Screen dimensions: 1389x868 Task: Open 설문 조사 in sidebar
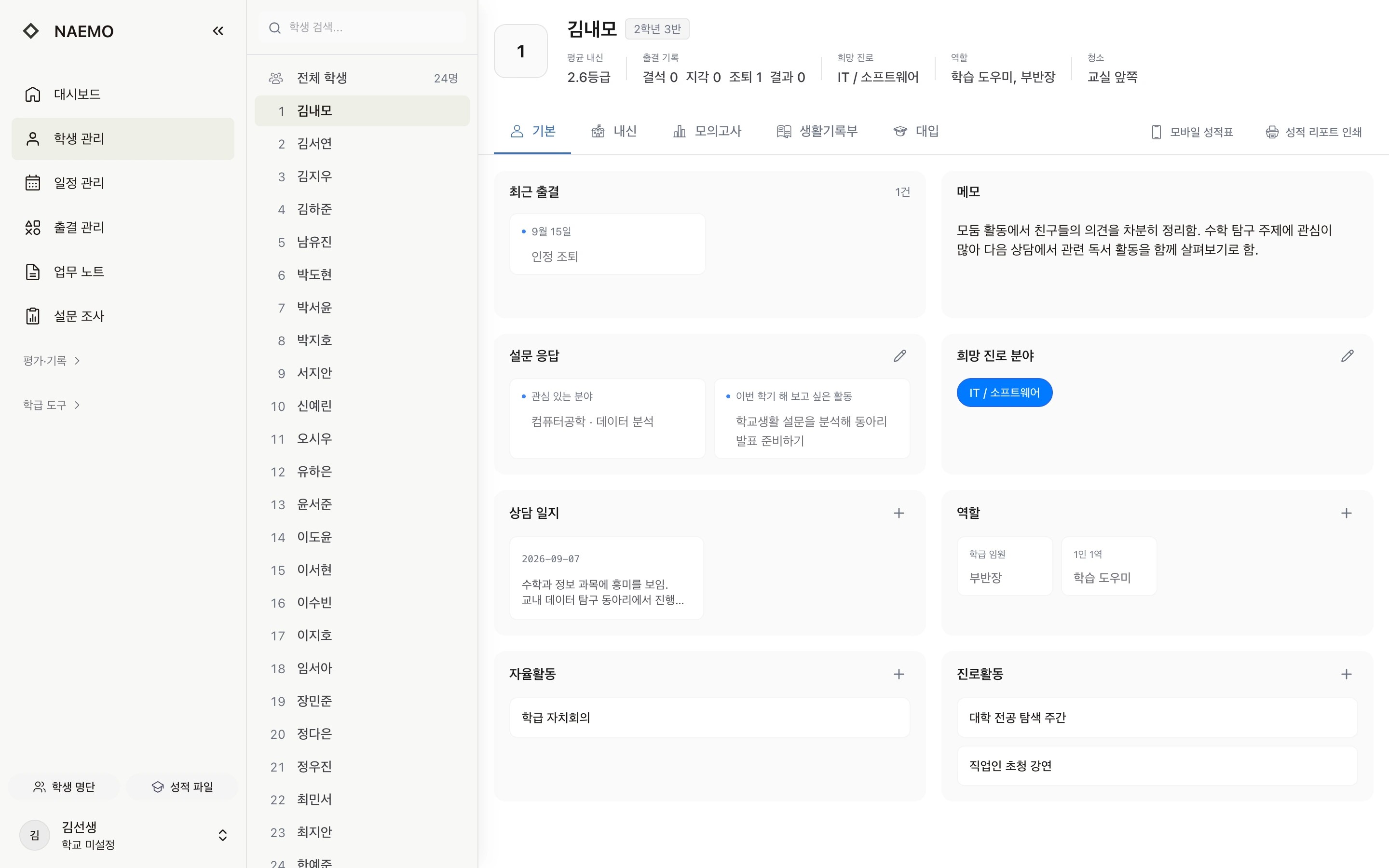(123, 316)
